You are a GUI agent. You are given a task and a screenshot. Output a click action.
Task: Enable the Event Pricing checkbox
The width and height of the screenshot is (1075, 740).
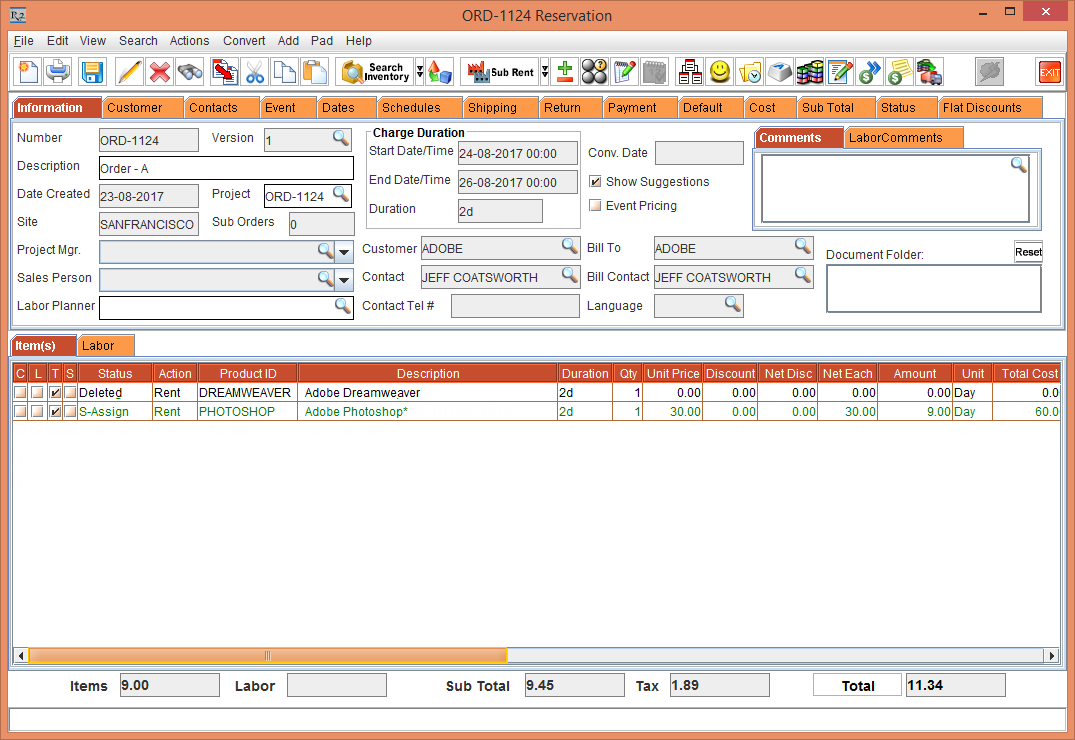(x=595, y=206)
